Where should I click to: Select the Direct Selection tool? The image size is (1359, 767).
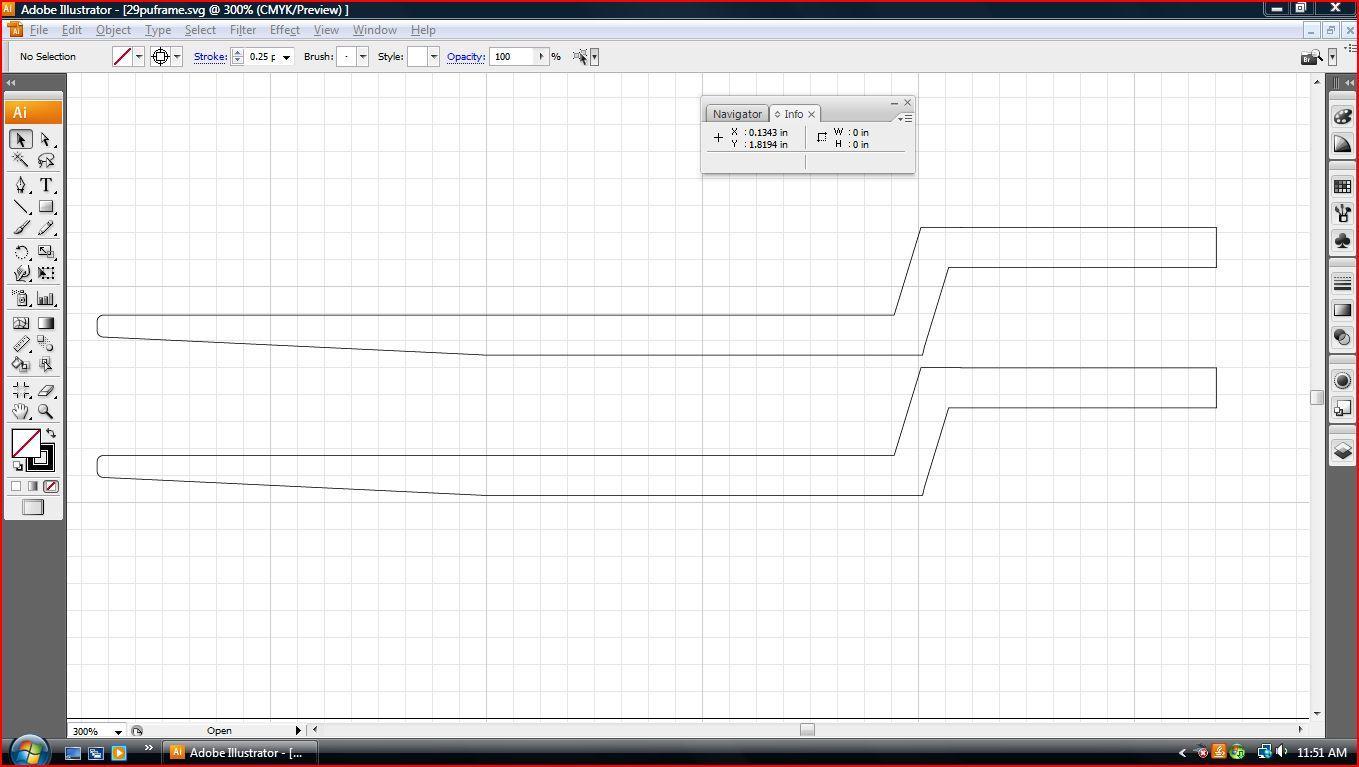[x=46, y=139]
